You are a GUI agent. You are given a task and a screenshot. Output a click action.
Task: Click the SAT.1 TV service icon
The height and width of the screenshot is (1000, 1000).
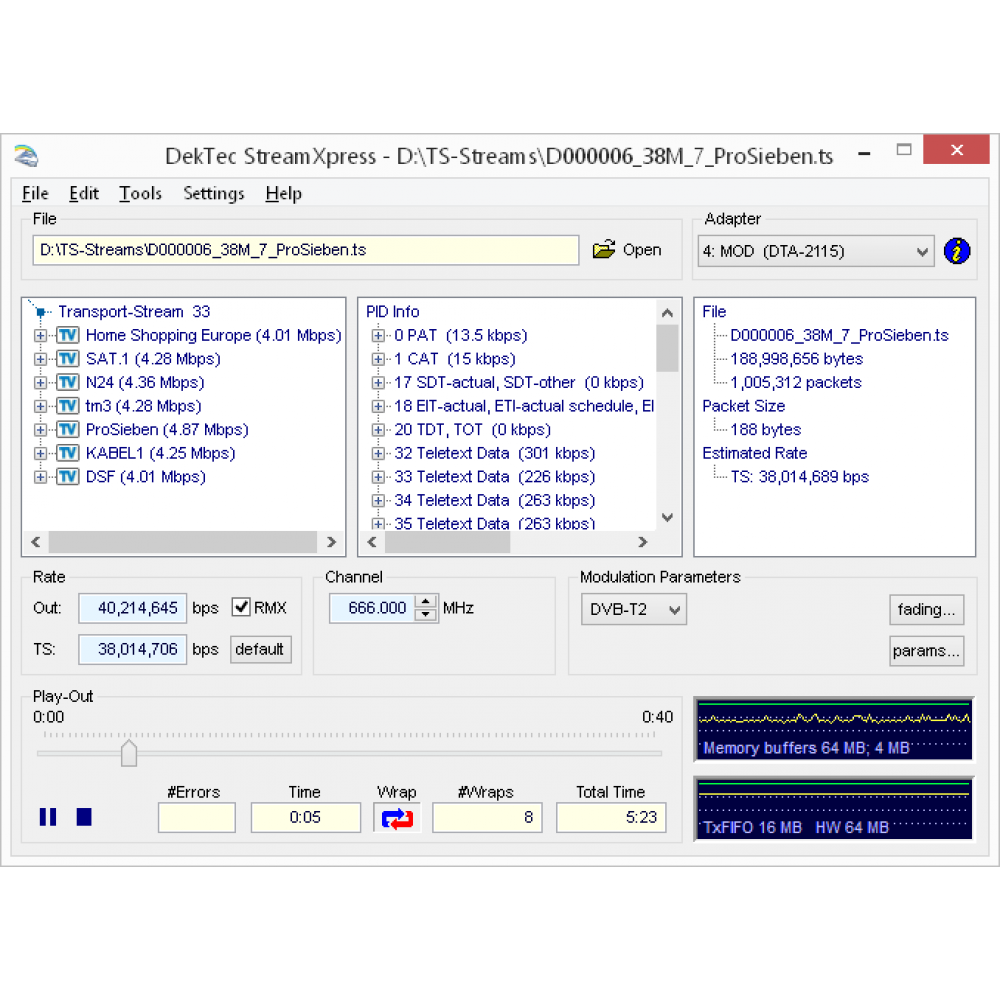68,359
